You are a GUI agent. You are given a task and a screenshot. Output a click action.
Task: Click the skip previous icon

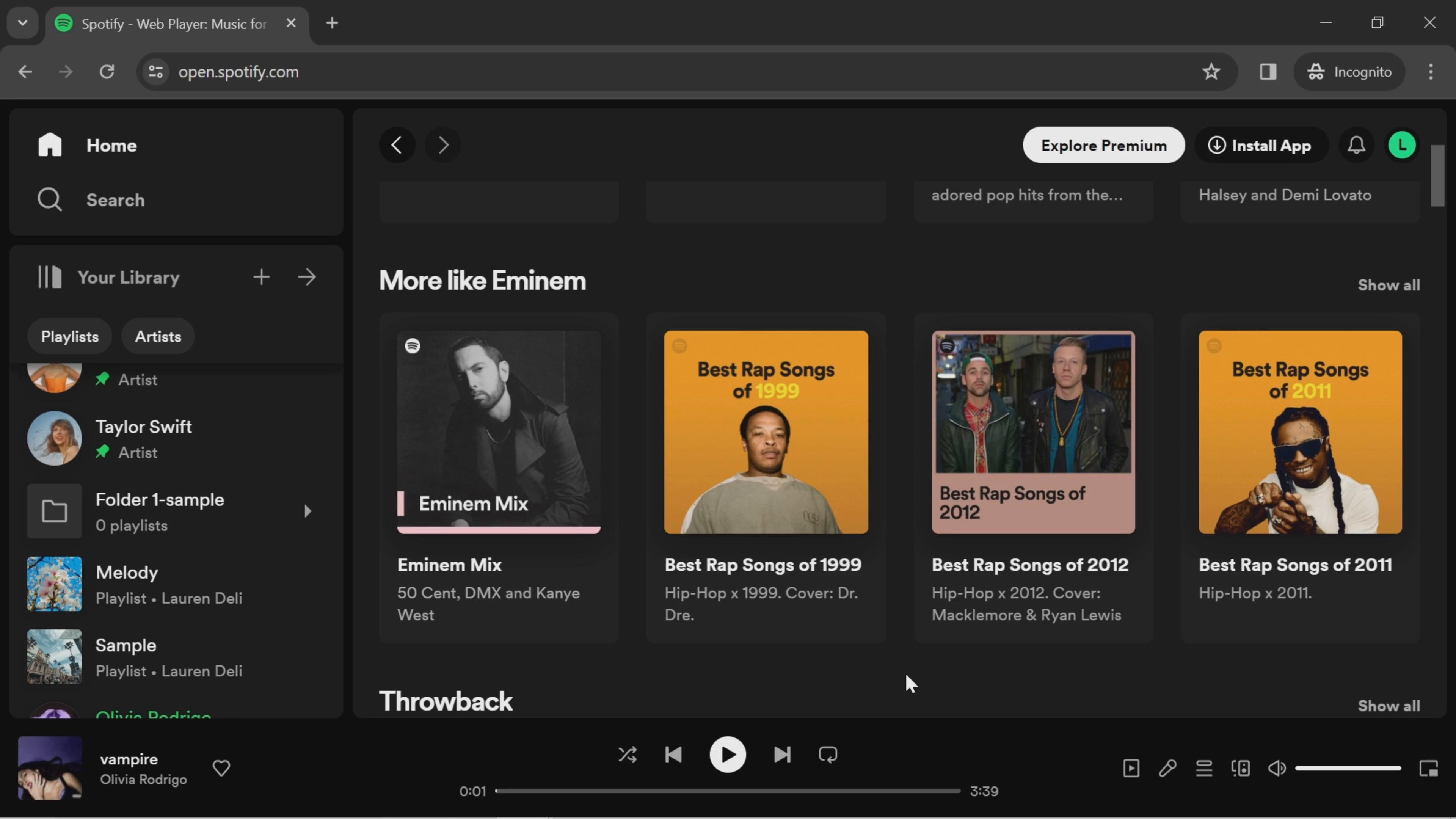point(675,755)
